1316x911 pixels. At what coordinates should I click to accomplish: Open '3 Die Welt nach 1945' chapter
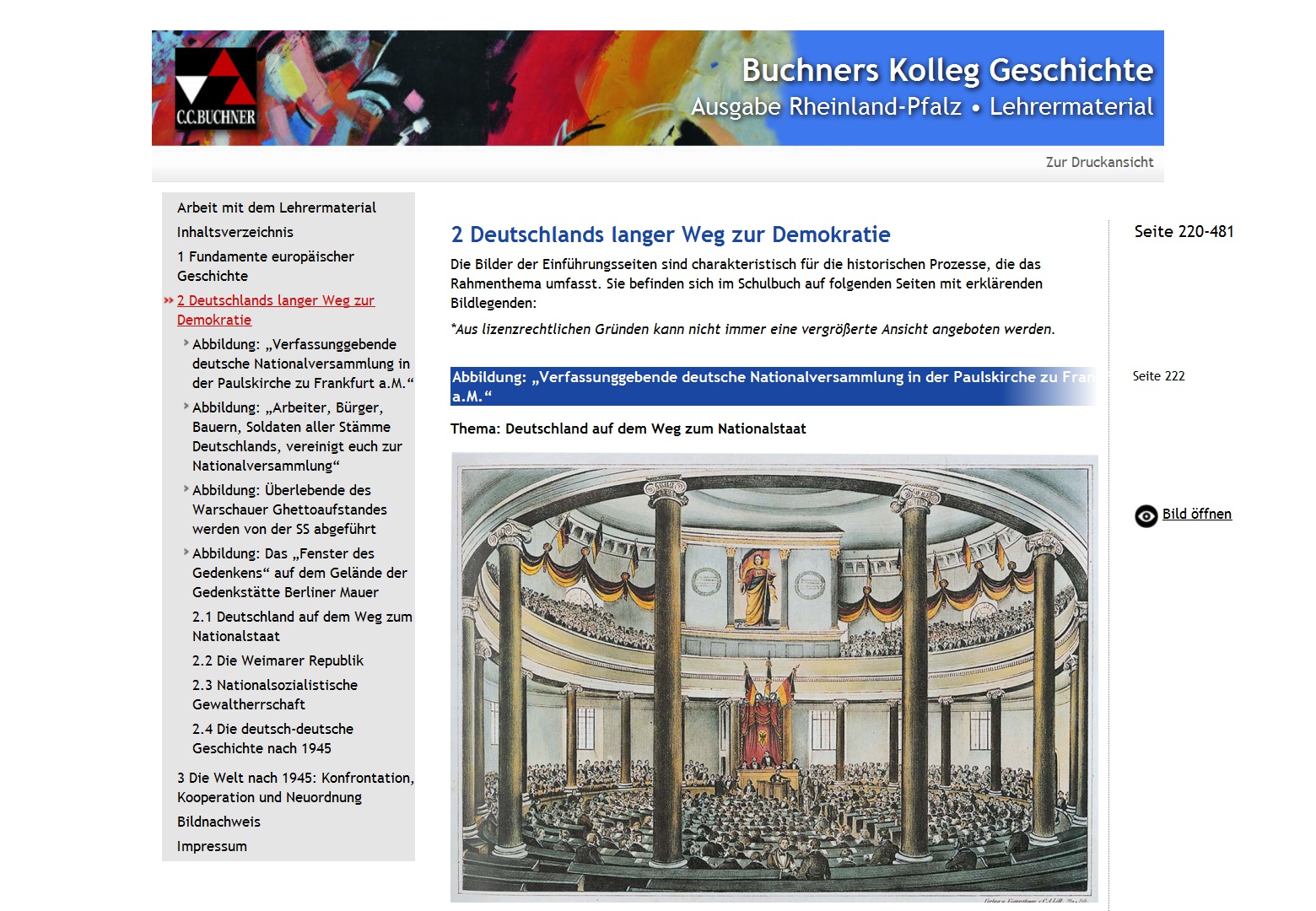tap(295, 787)
